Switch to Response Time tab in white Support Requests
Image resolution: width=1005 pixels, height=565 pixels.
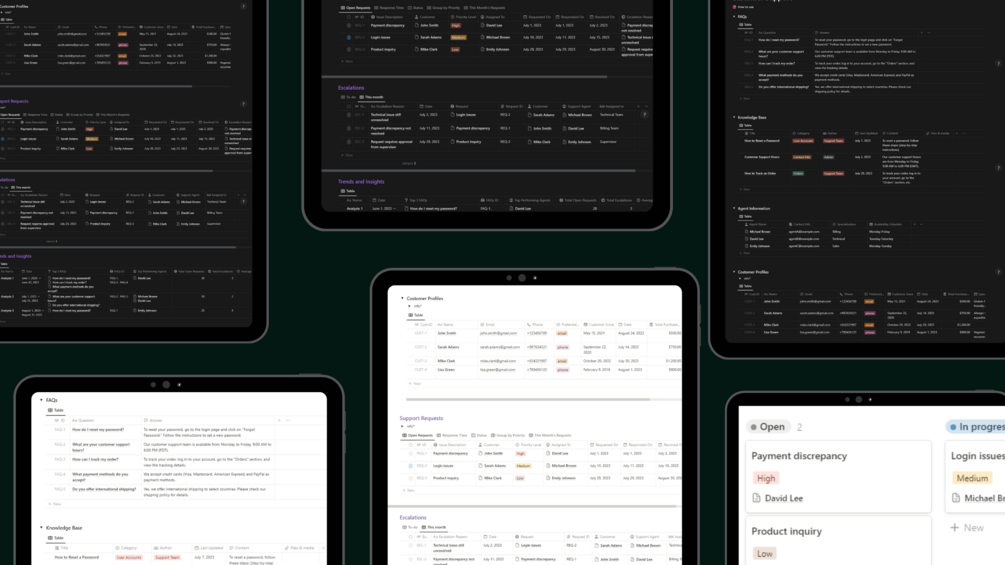coord(452,436)
